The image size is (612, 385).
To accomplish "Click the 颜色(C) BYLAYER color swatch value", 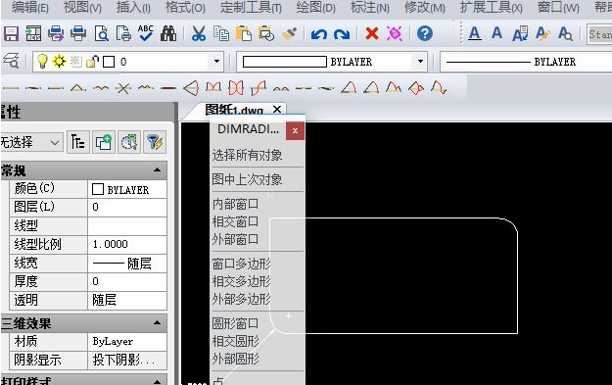I will [x=127, y=189].
